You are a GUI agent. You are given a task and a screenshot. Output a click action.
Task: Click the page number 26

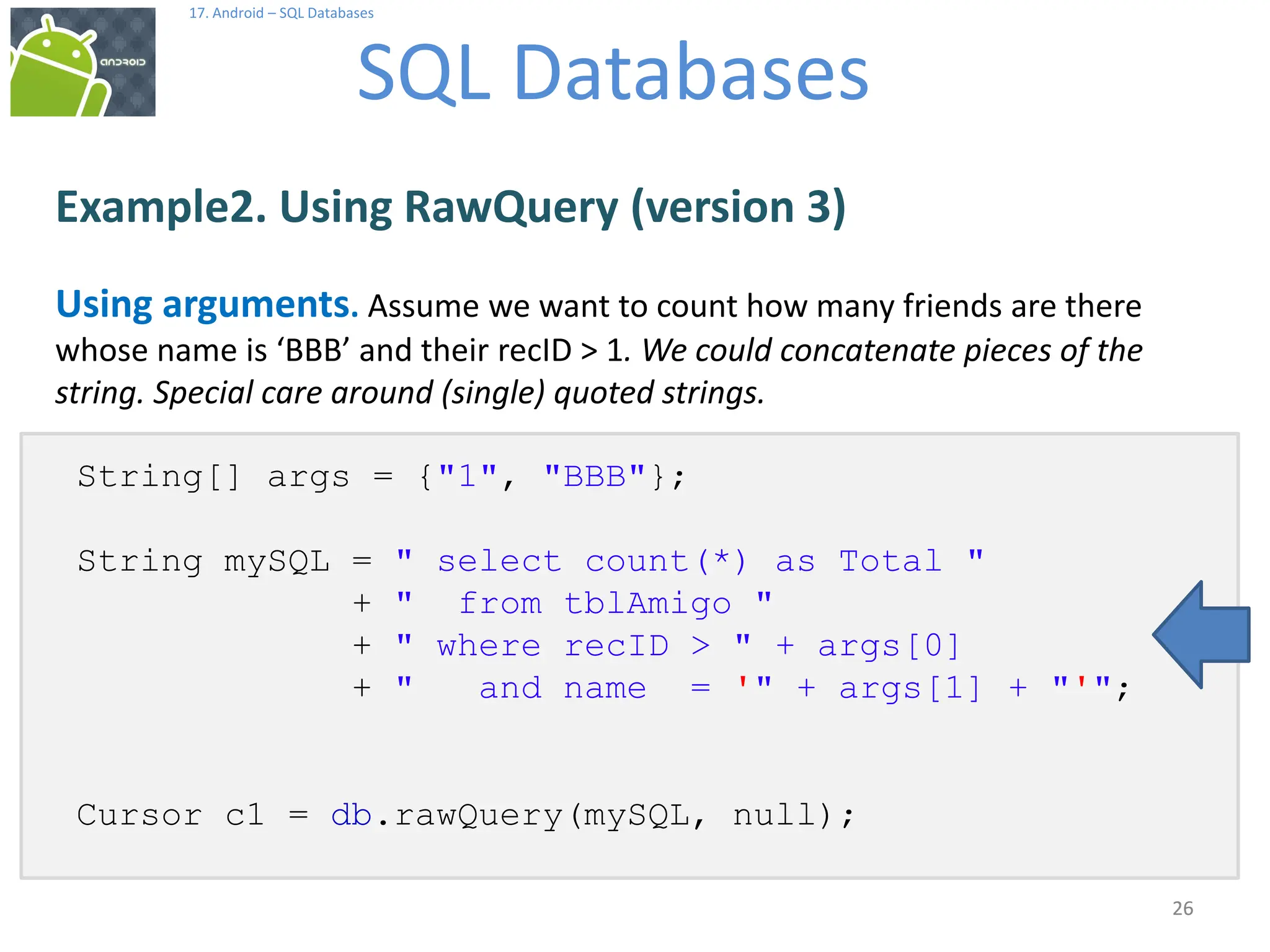[1183, 909]
